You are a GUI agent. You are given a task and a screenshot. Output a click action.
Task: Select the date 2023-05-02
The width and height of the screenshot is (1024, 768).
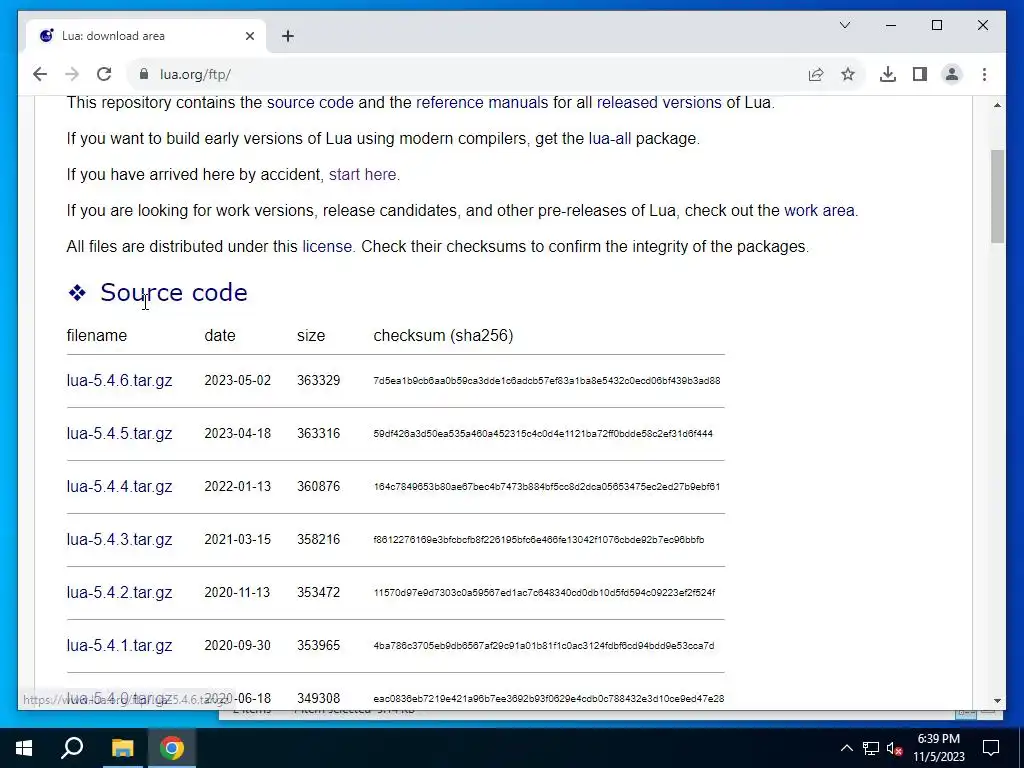click(x=238, y=381)
